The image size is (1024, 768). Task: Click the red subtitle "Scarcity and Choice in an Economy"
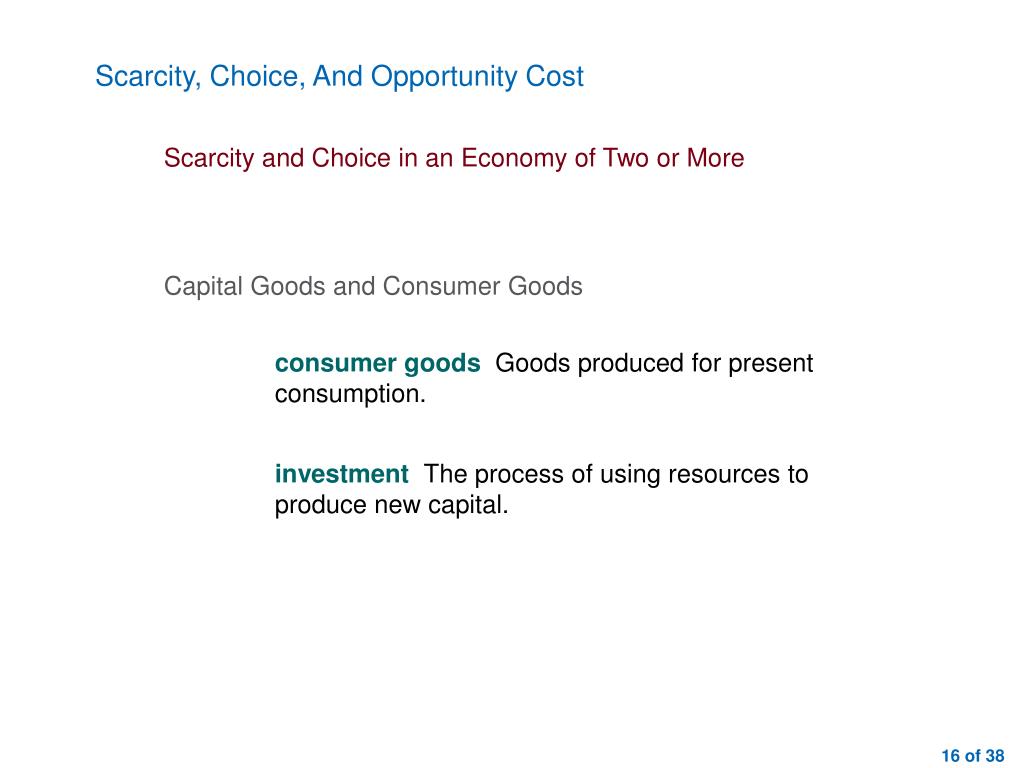click(x=364, y=159)
